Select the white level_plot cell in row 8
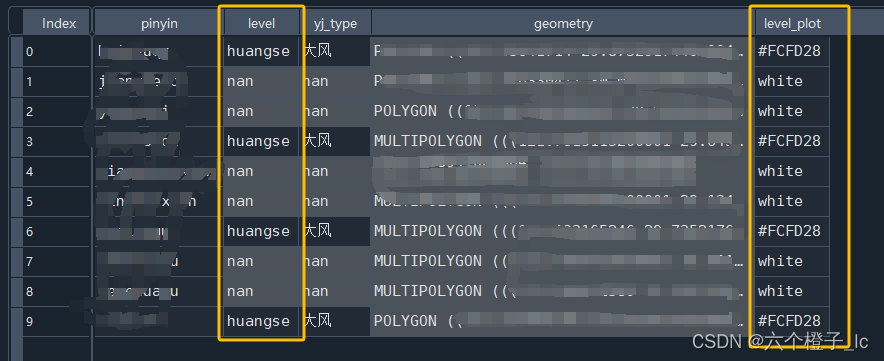 [792, 291]
